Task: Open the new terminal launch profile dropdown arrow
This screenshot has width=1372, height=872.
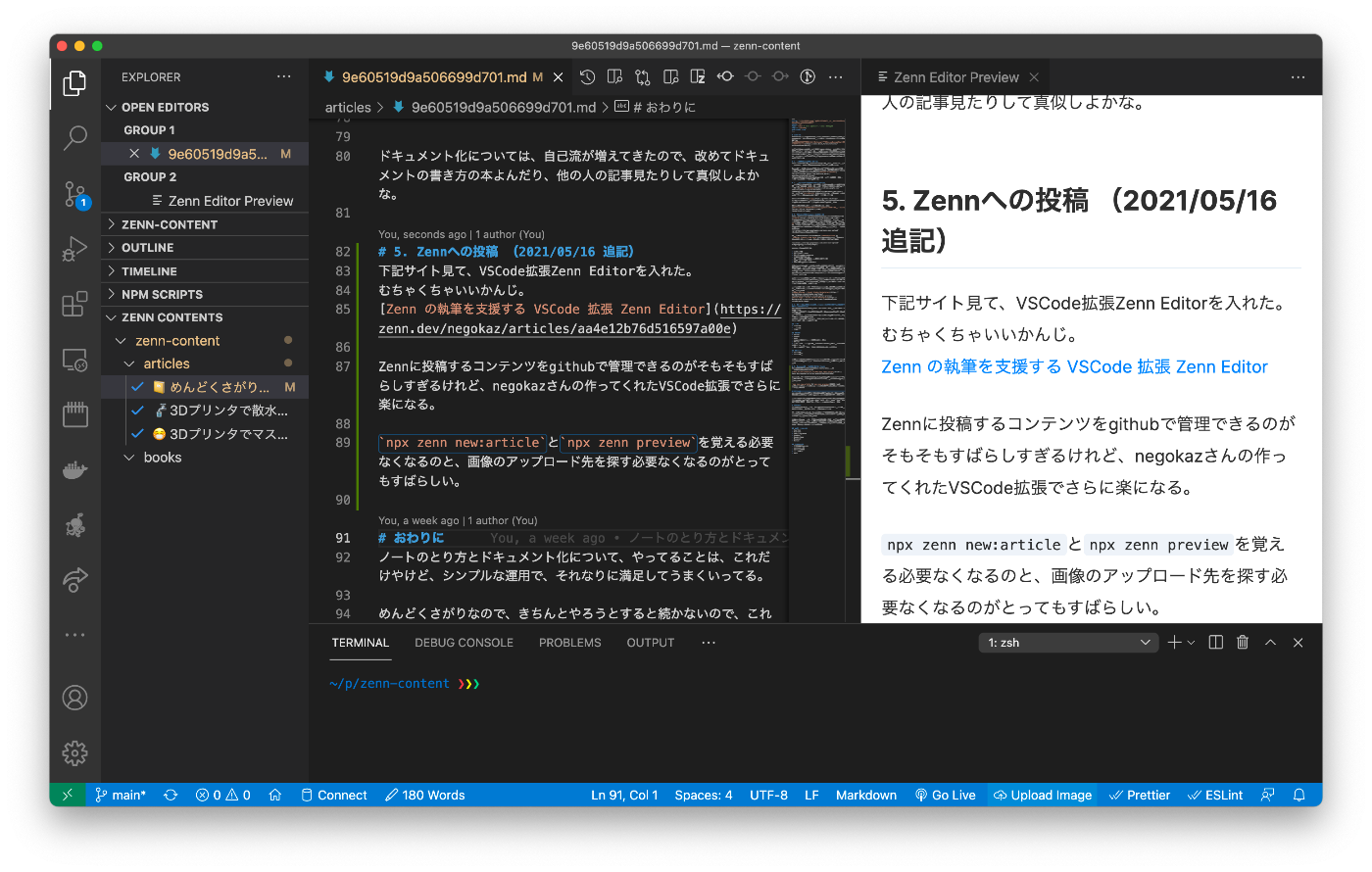Action: pyautogui.click(x=1191, y=643)
